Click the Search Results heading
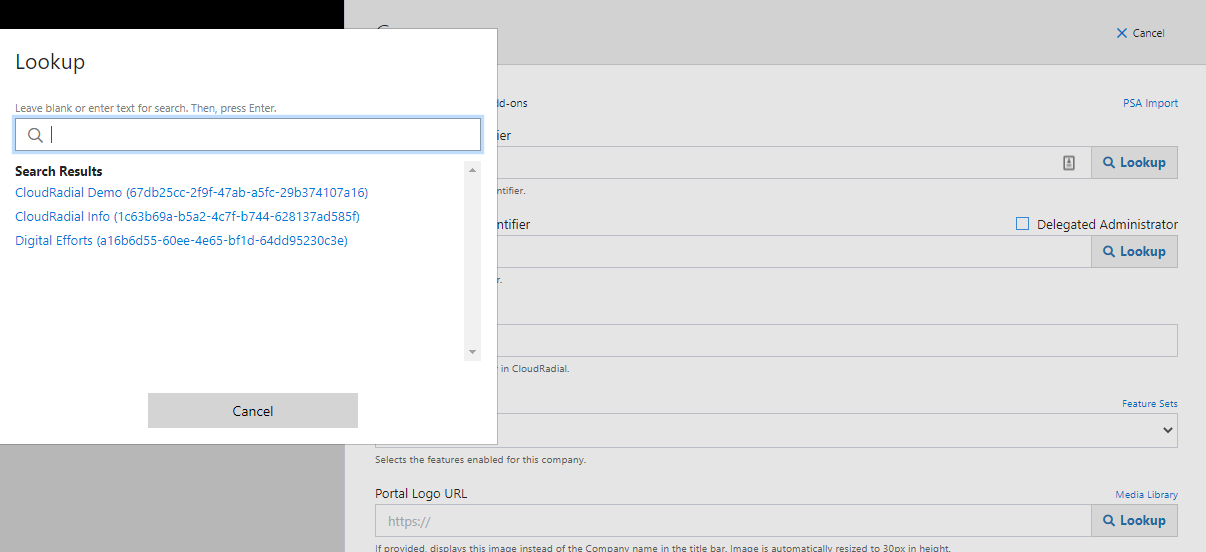The image size is (1206, 552). (59, 171)
